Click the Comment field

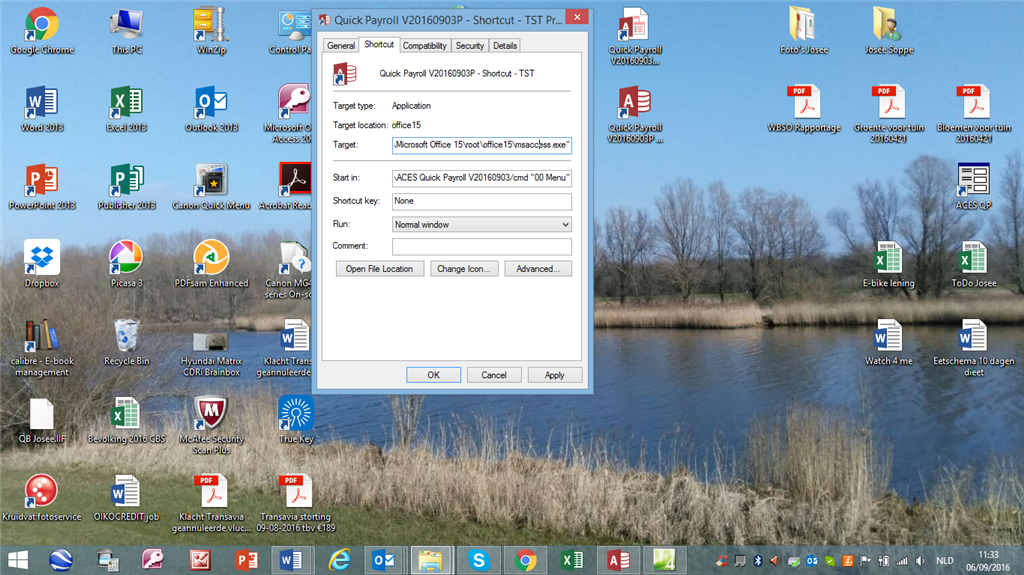482,246
